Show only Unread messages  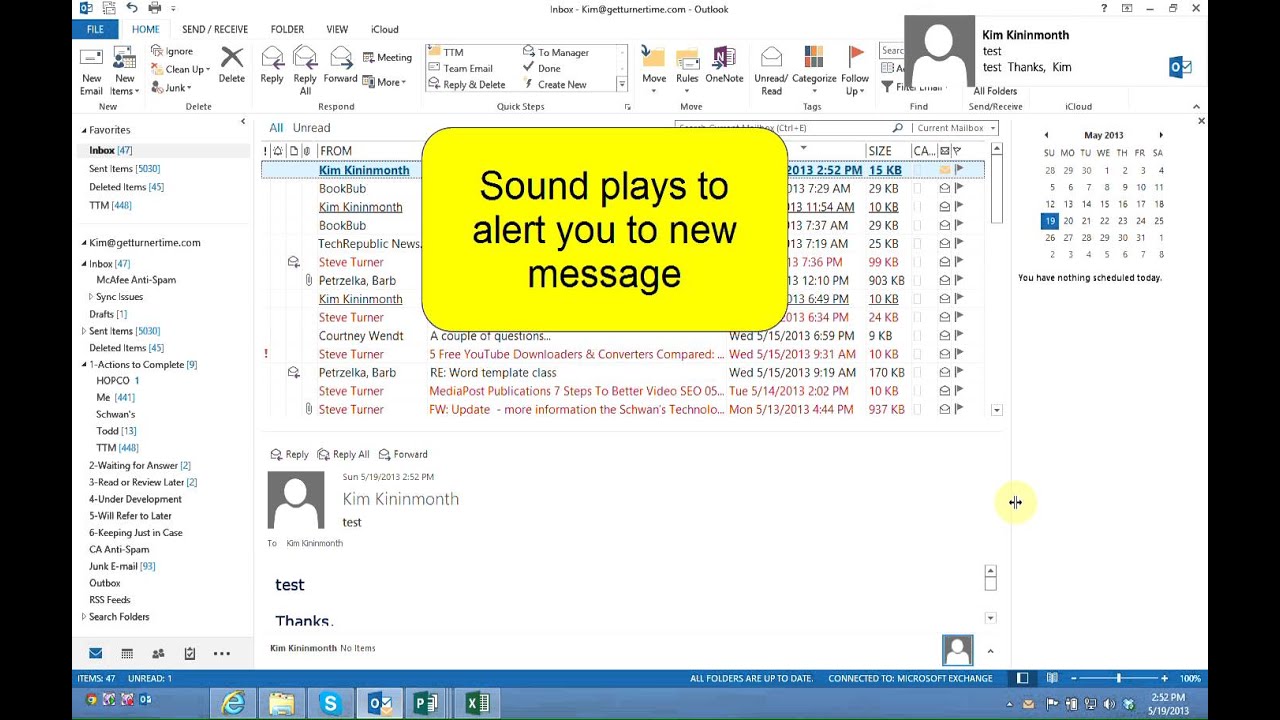click(311, 128)
